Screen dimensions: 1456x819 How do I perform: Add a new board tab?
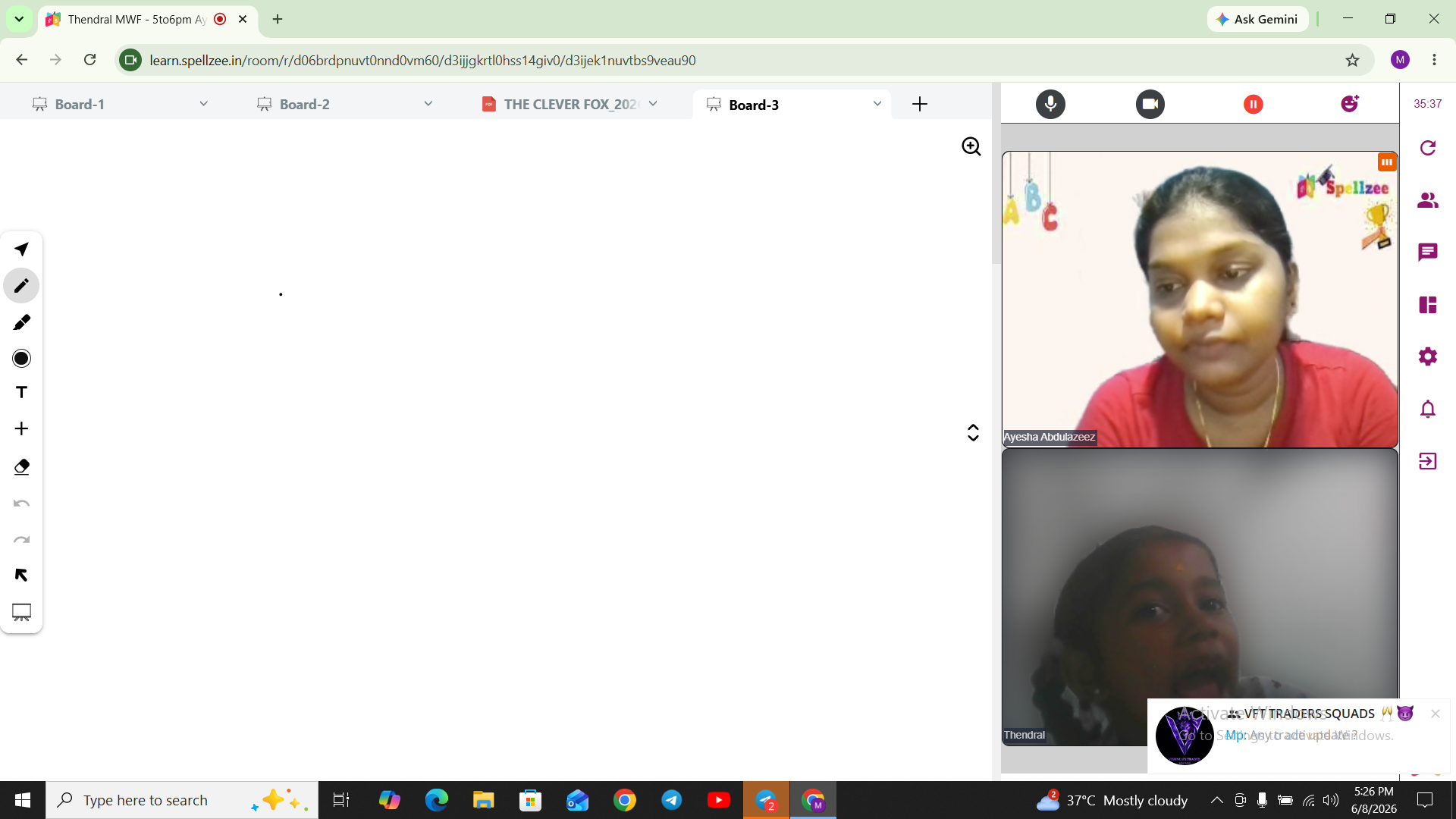(919, 104)
